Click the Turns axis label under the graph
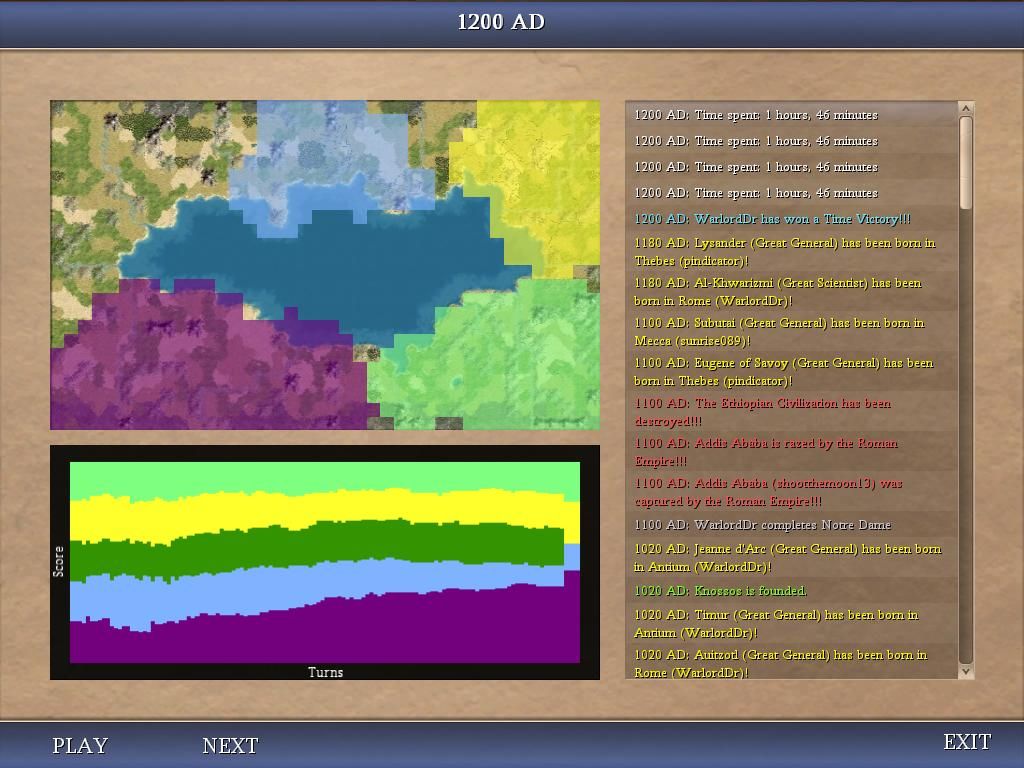The width and height of the screenshot is (1024, 768). (x=324, y=672)
